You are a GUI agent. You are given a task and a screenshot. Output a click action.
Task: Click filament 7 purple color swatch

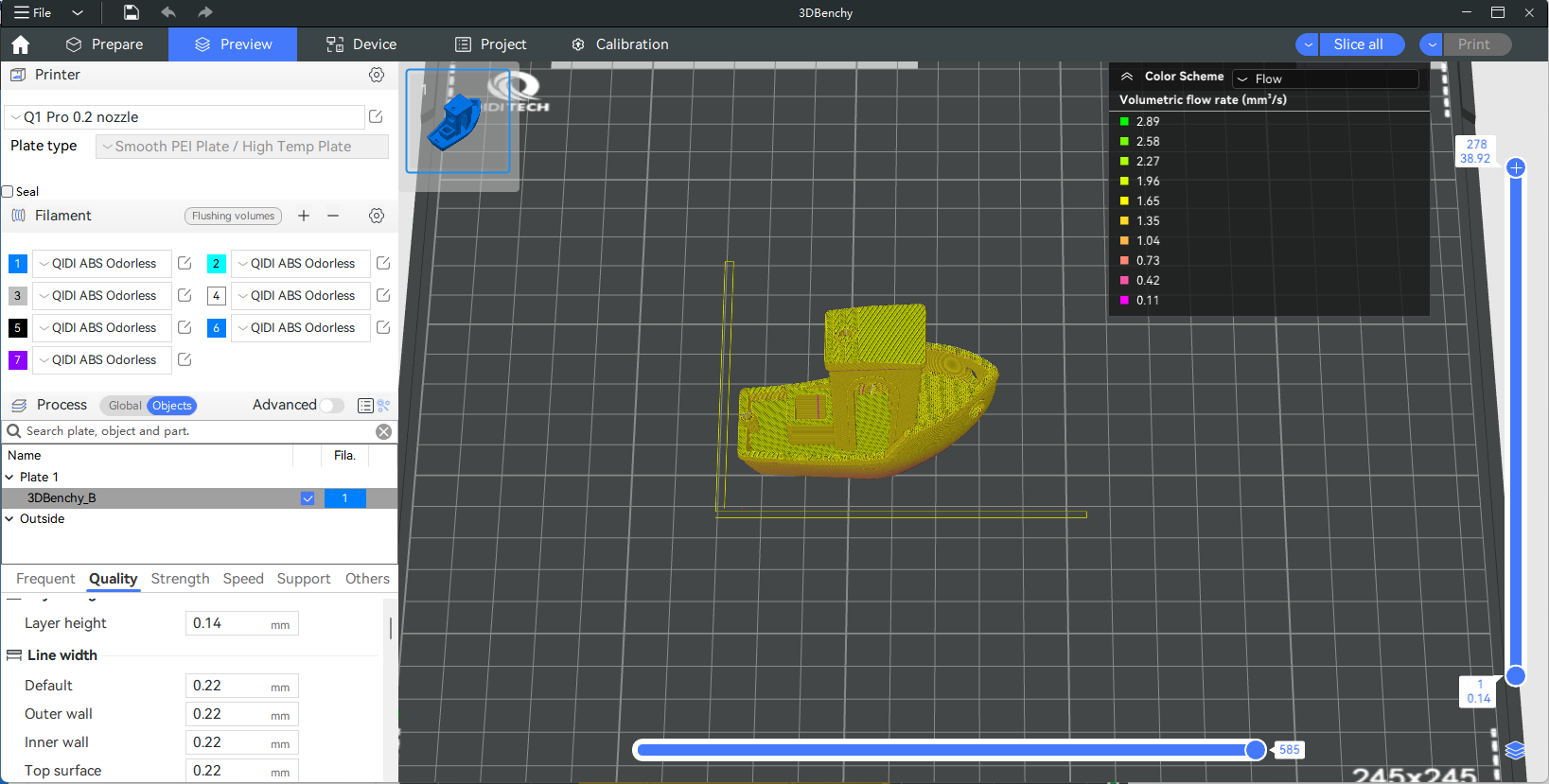click(17, 360)
